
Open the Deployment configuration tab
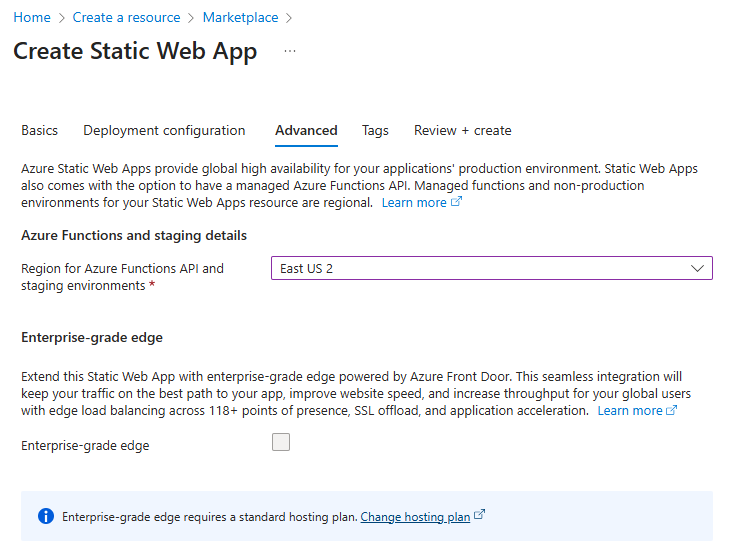pos(164,130)
